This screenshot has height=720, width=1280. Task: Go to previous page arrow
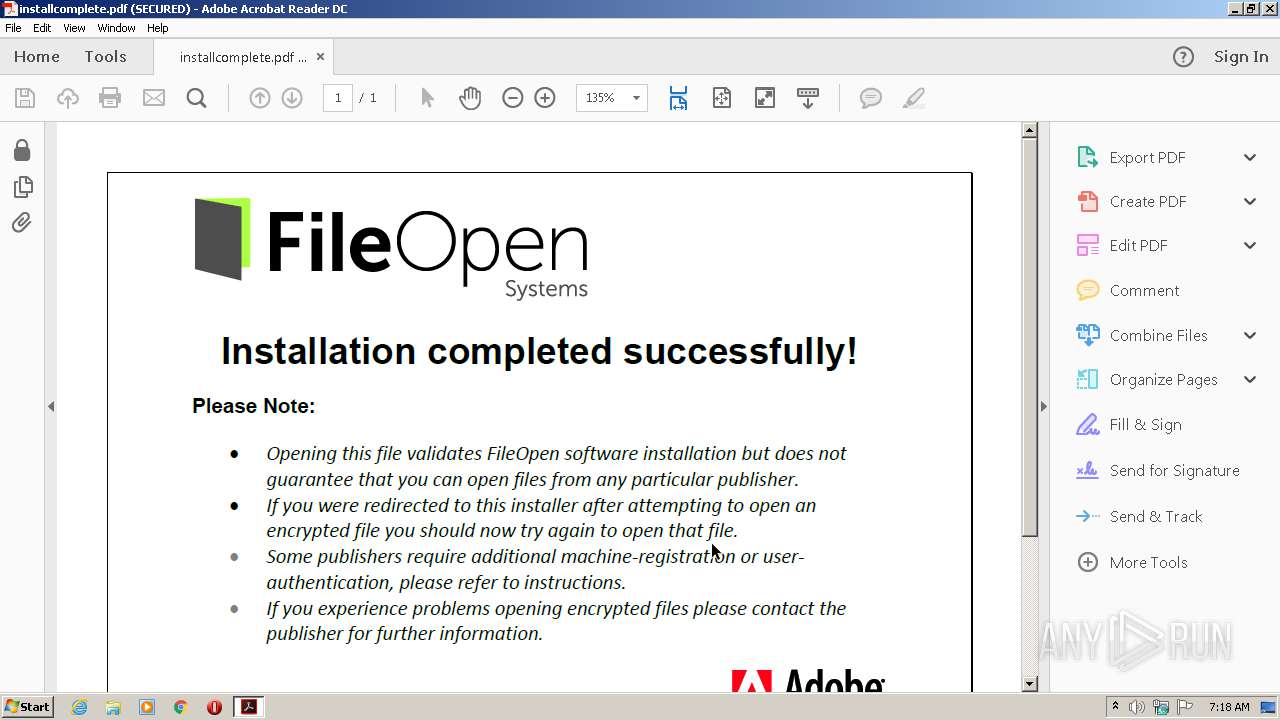(260, 98)
